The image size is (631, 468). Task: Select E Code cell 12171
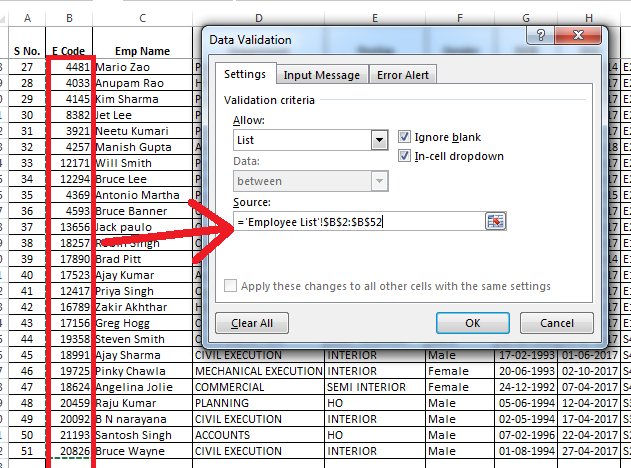tap(69, 163)
